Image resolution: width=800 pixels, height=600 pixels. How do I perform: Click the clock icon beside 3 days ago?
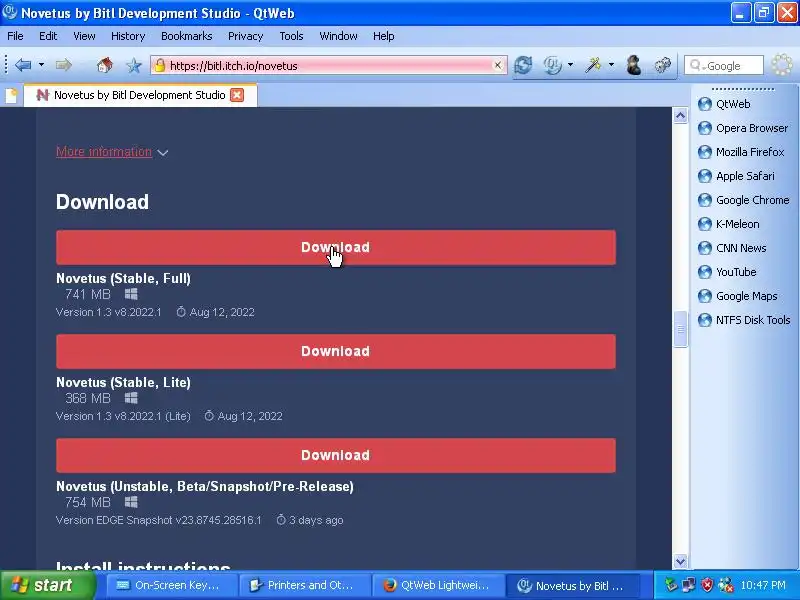(281, 520)
